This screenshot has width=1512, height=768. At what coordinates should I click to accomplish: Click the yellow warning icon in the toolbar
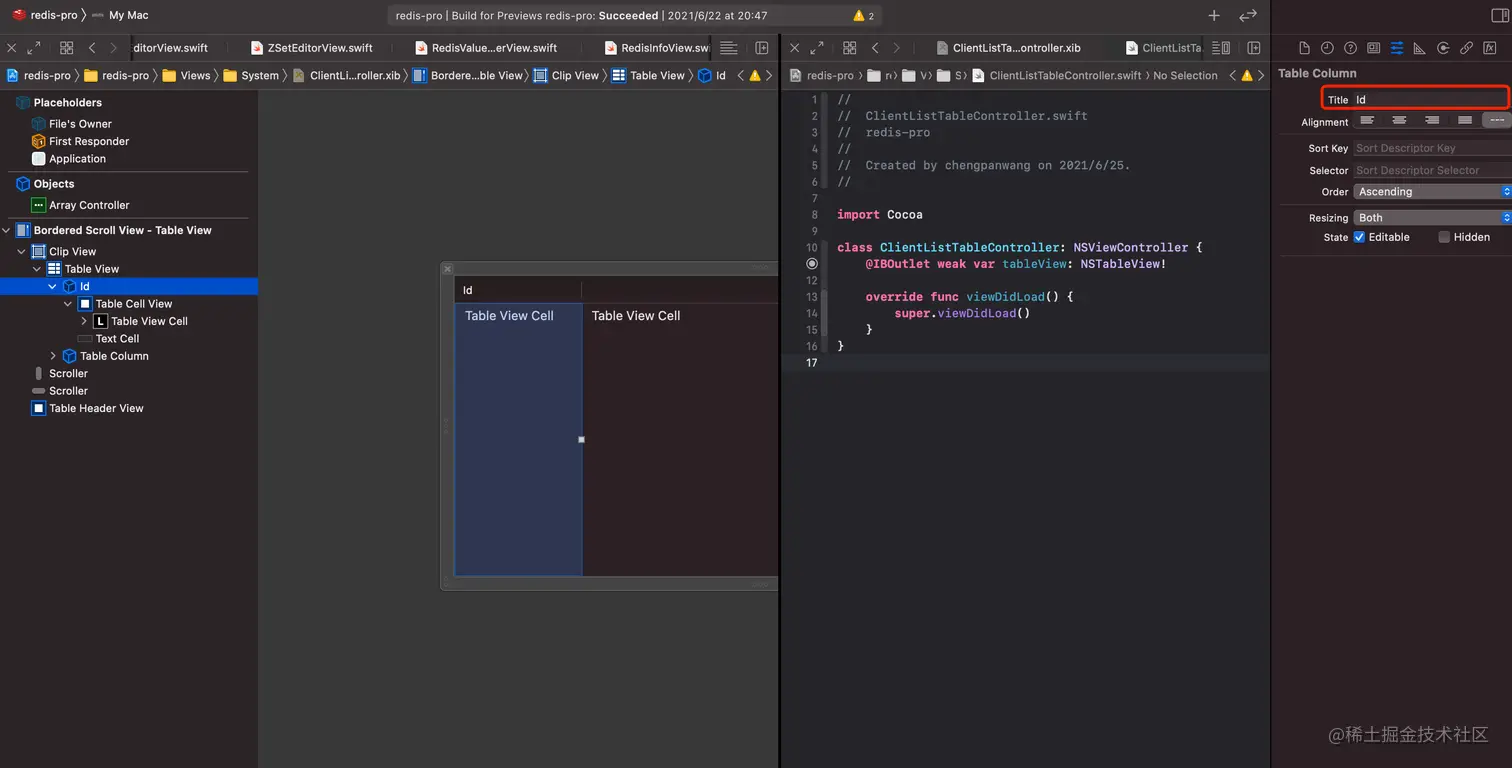click(859, 16)
